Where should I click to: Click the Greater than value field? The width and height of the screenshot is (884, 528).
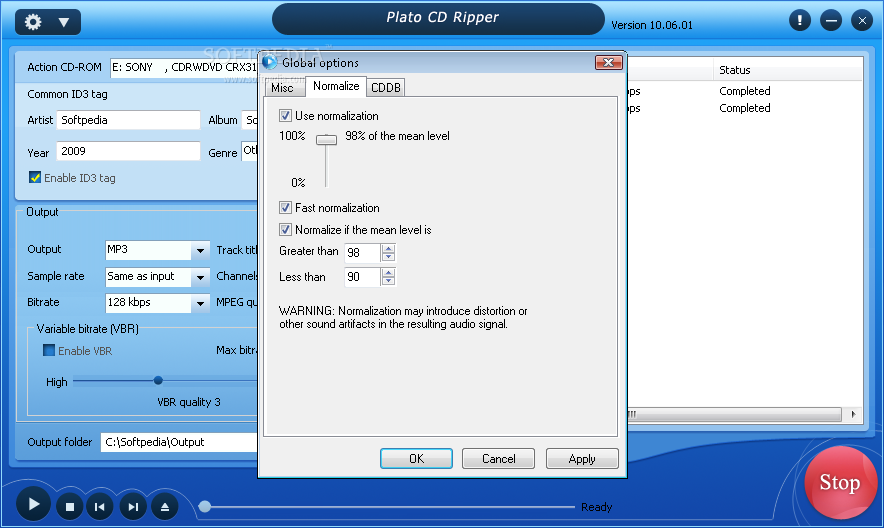363,253
